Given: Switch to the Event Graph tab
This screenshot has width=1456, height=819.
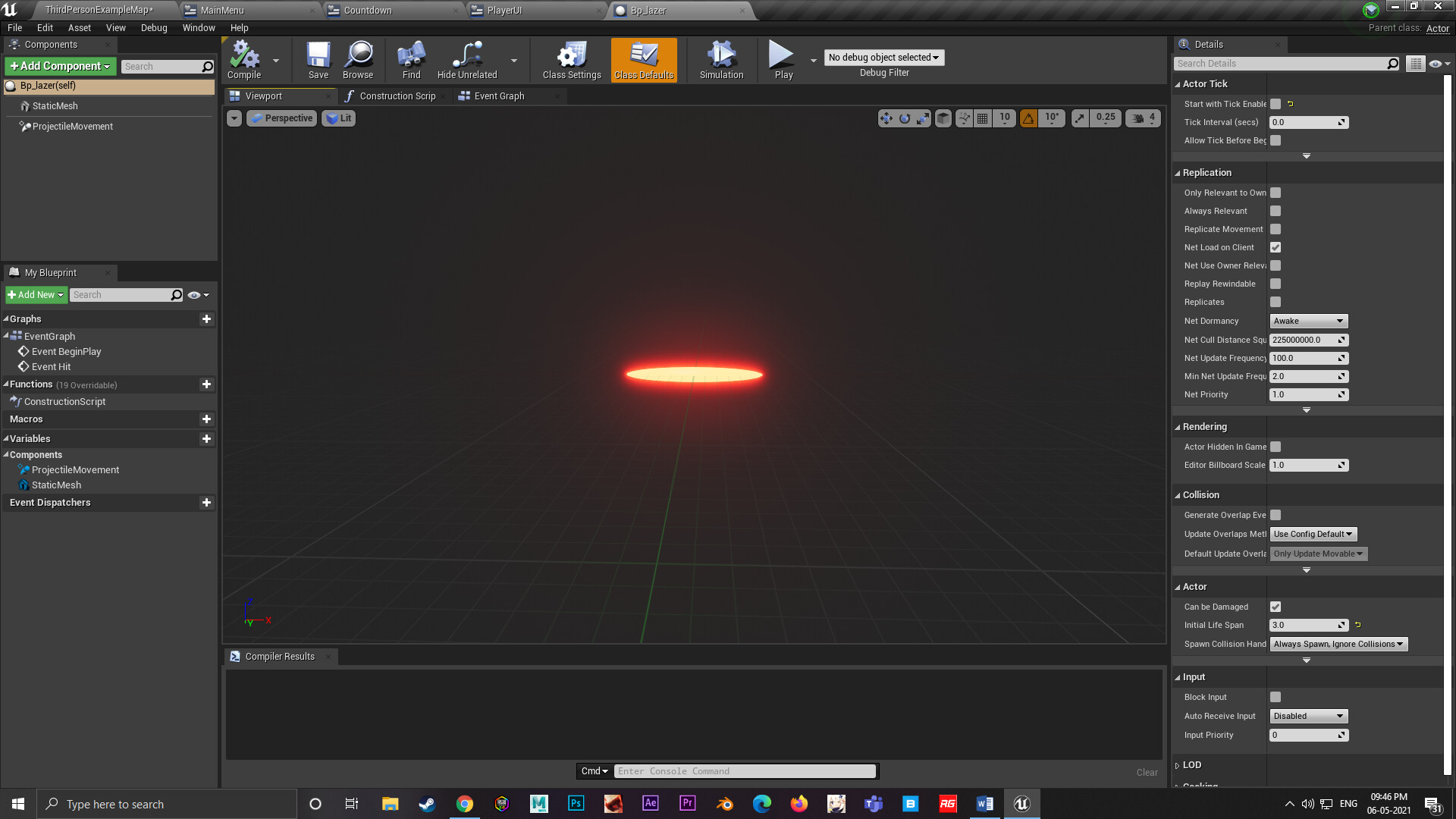Looking at the screenshot, I should [497, 96].
